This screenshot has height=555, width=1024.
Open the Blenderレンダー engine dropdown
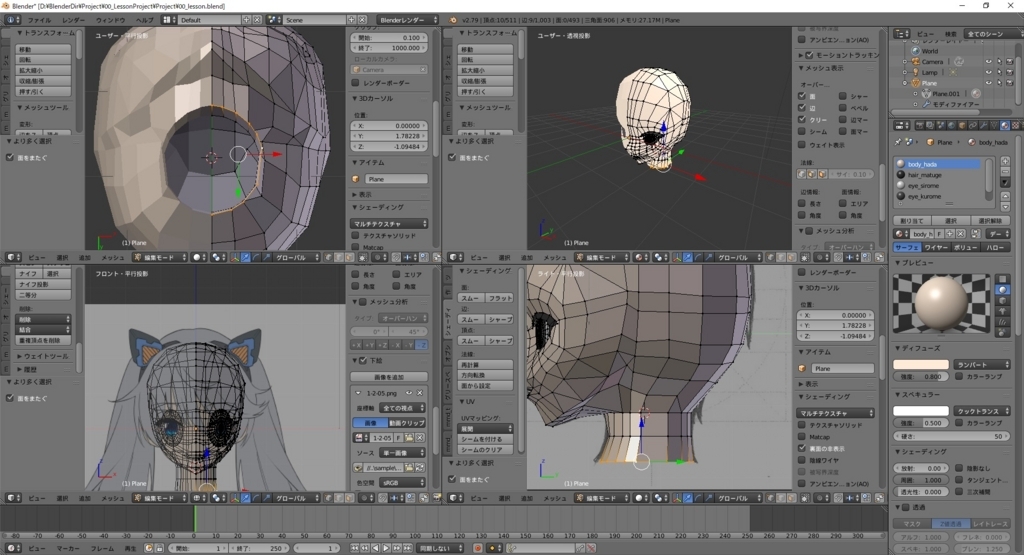click(407, 20)
